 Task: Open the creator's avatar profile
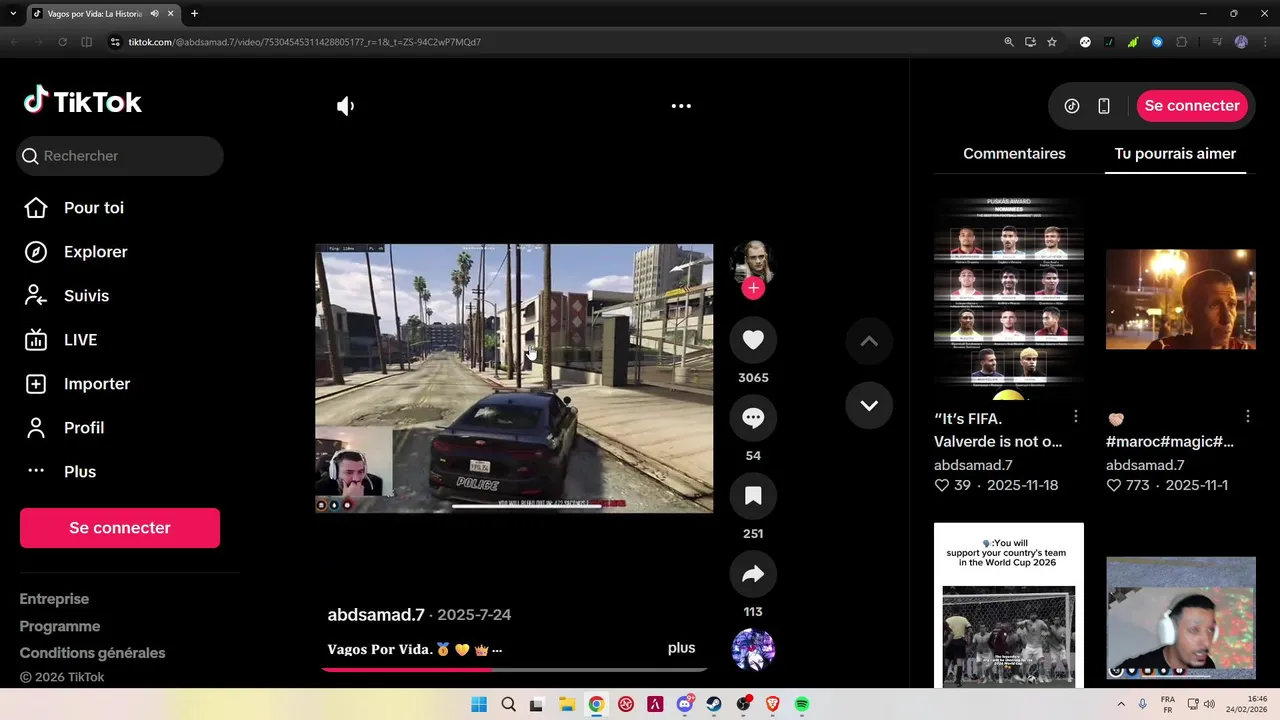[753, 262]
